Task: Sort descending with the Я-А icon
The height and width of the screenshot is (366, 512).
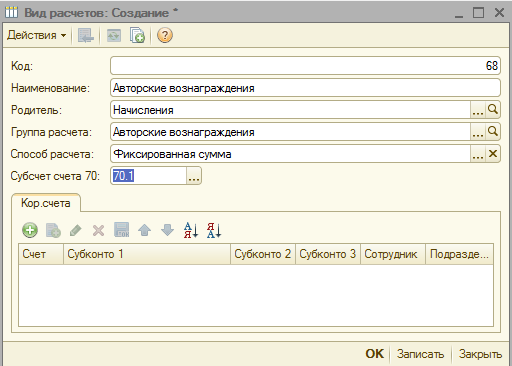Action: click(x=214, y=230)
